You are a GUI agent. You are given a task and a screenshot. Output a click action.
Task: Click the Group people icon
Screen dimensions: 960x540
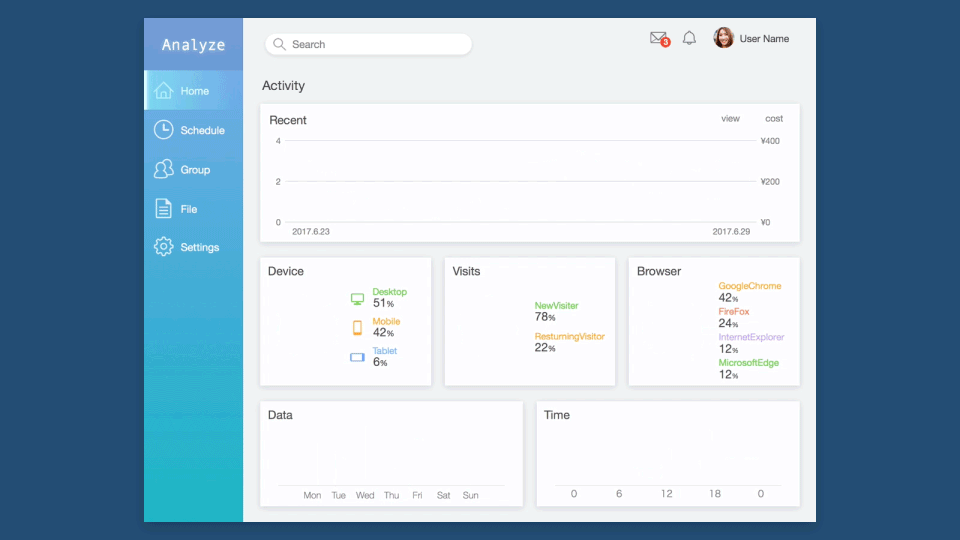click(164, 170)
